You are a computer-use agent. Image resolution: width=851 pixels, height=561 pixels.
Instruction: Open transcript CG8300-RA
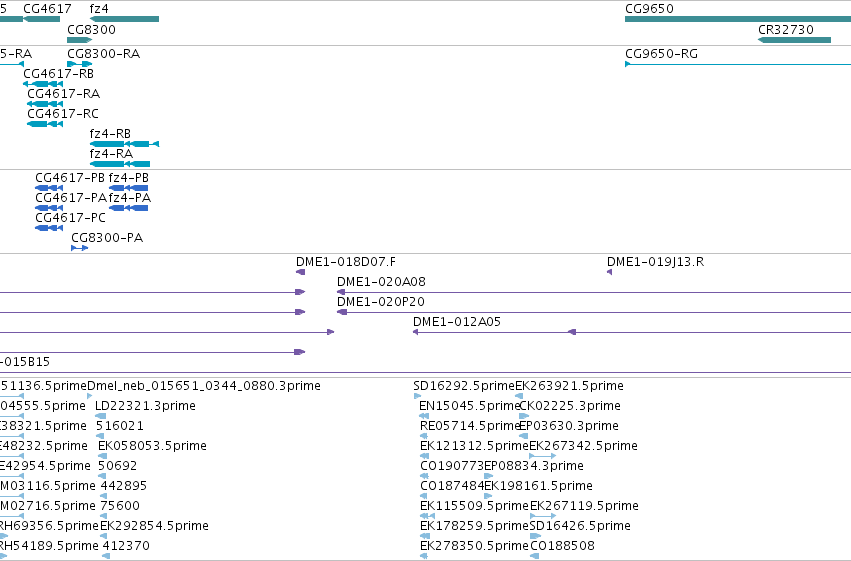[x=104, y=54]
